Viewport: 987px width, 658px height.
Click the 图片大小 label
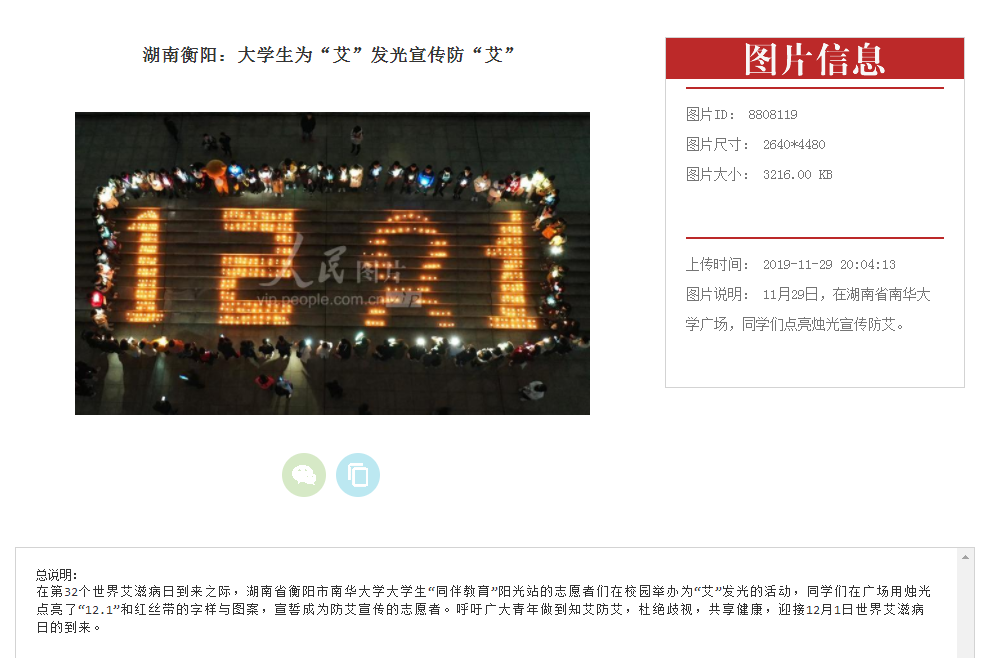[x=717, y=175]
